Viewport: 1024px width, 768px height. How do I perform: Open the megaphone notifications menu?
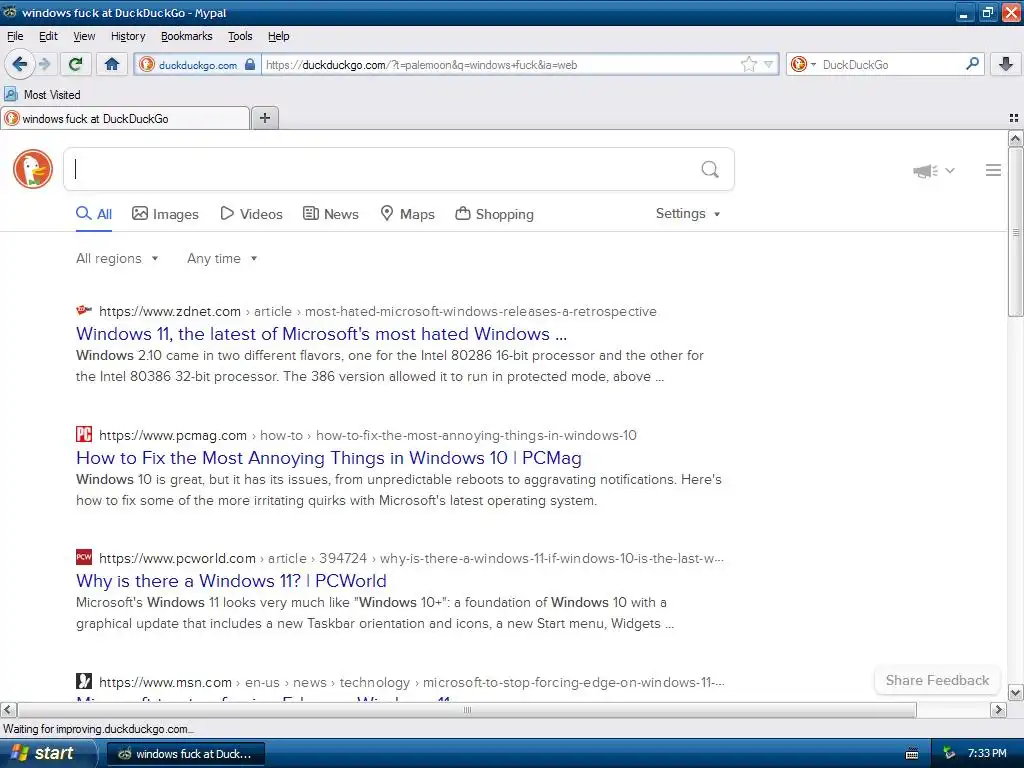point(934,170)
